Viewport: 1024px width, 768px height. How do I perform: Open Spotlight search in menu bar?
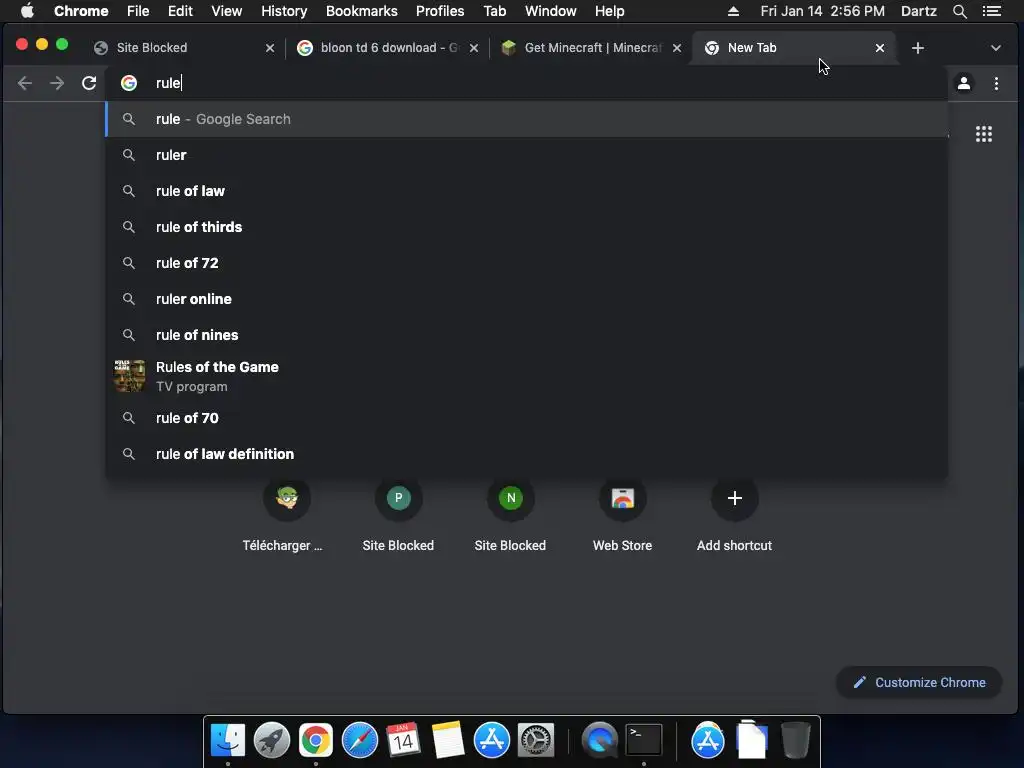click(959, 11)
